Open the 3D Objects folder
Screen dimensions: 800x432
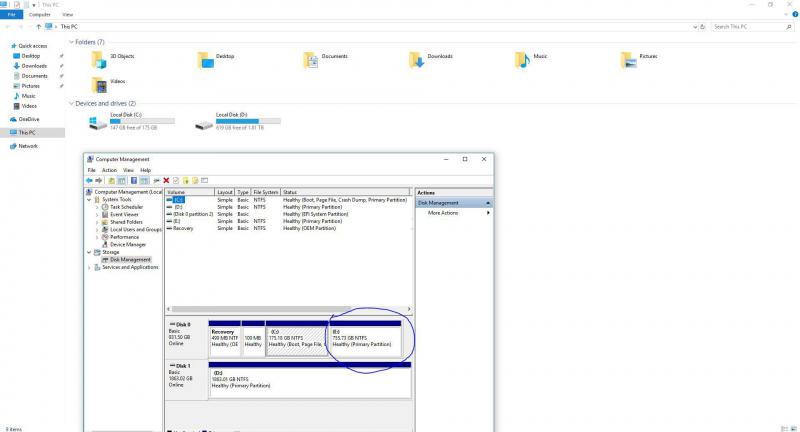[97, 59]
